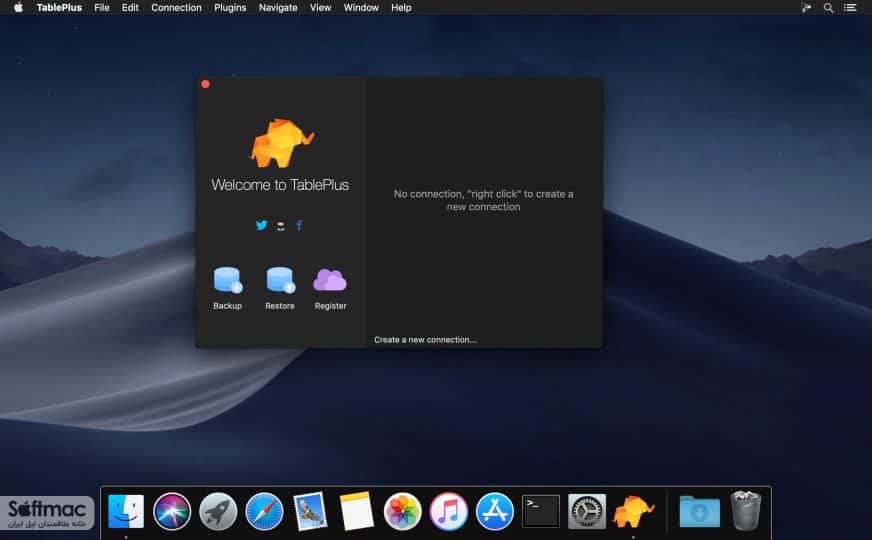The image size is (872, 540).
Task: Launch Safari from the Dock
Action: coord(264,511)
